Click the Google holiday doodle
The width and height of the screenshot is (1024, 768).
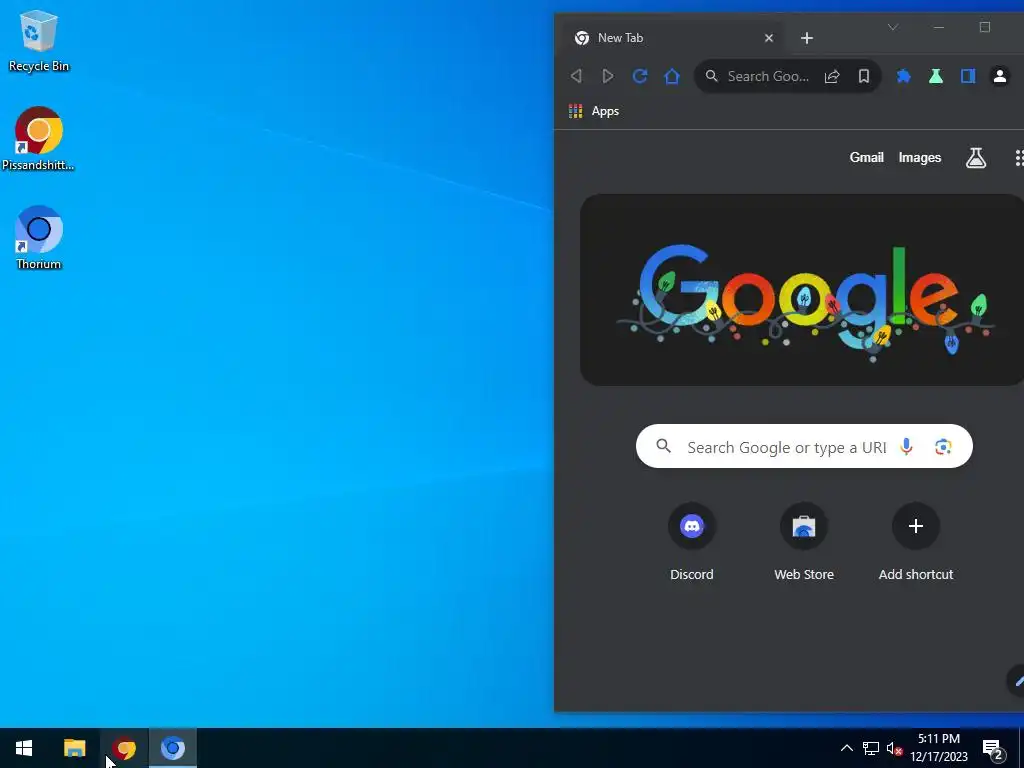tap(802, 290)
